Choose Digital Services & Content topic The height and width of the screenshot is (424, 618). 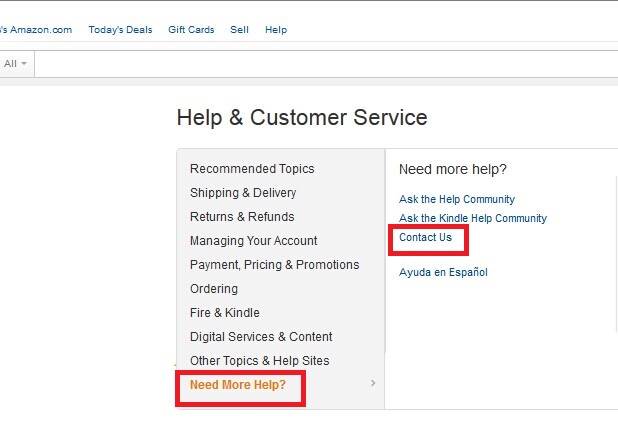(x=261, y=337)
